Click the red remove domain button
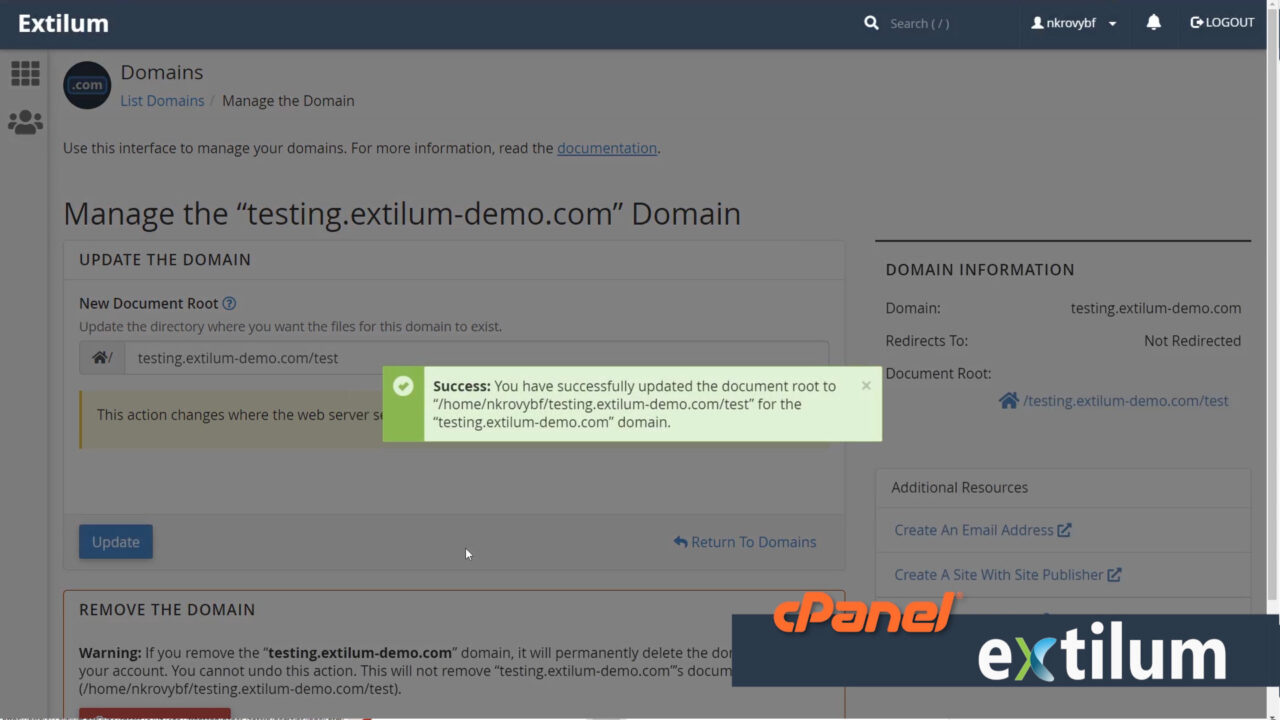Screen dimensions: 1280x720 (154, 716)
